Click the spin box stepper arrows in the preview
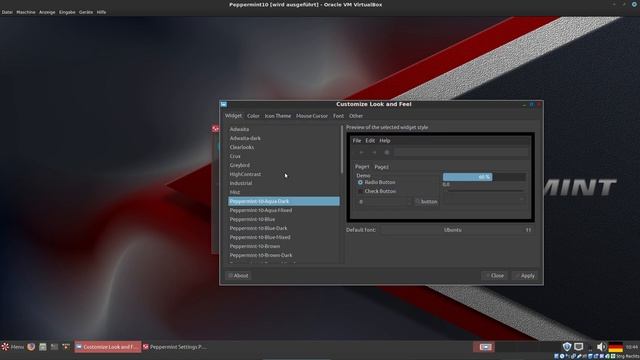 [x=409, y=202]
